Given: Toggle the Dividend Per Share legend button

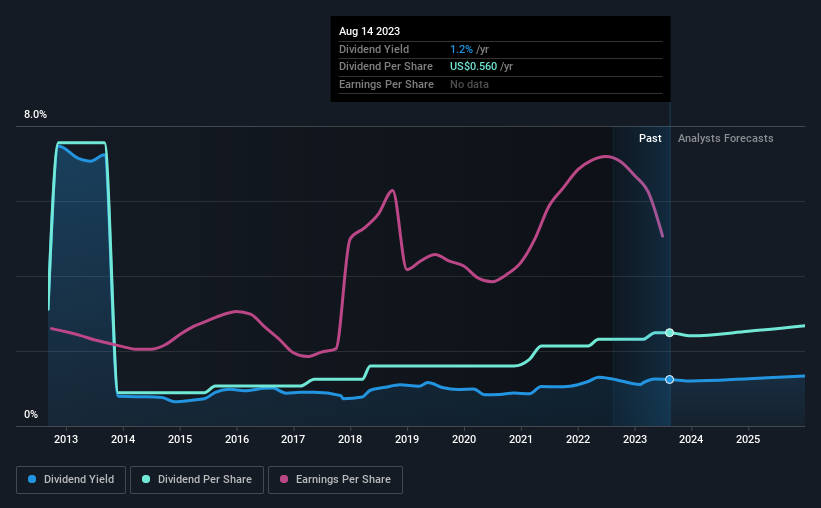Looking at the screenshot, I should click(x=197, y=480).
